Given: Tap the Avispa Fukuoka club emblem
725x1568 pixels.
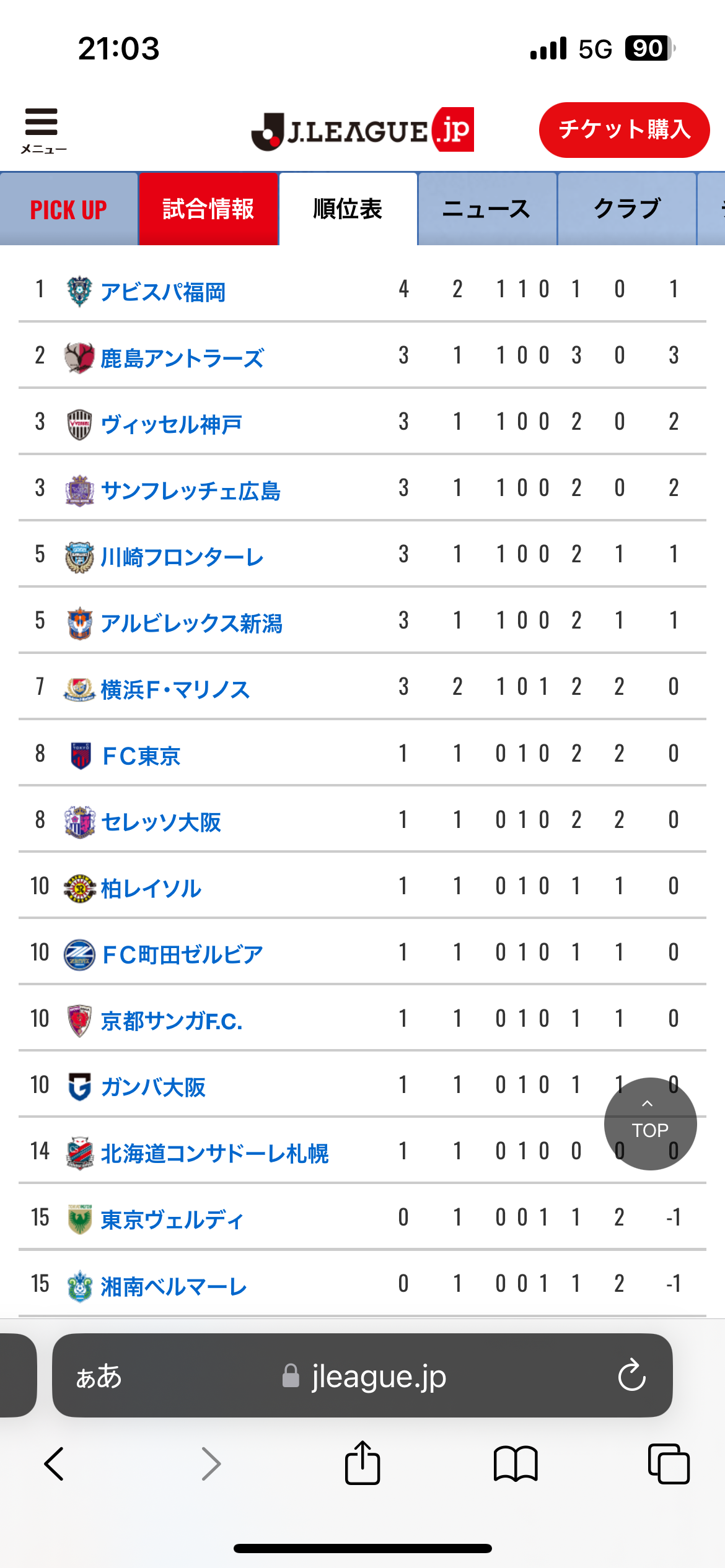Looking at the screenshot, I should click(79, 291).
